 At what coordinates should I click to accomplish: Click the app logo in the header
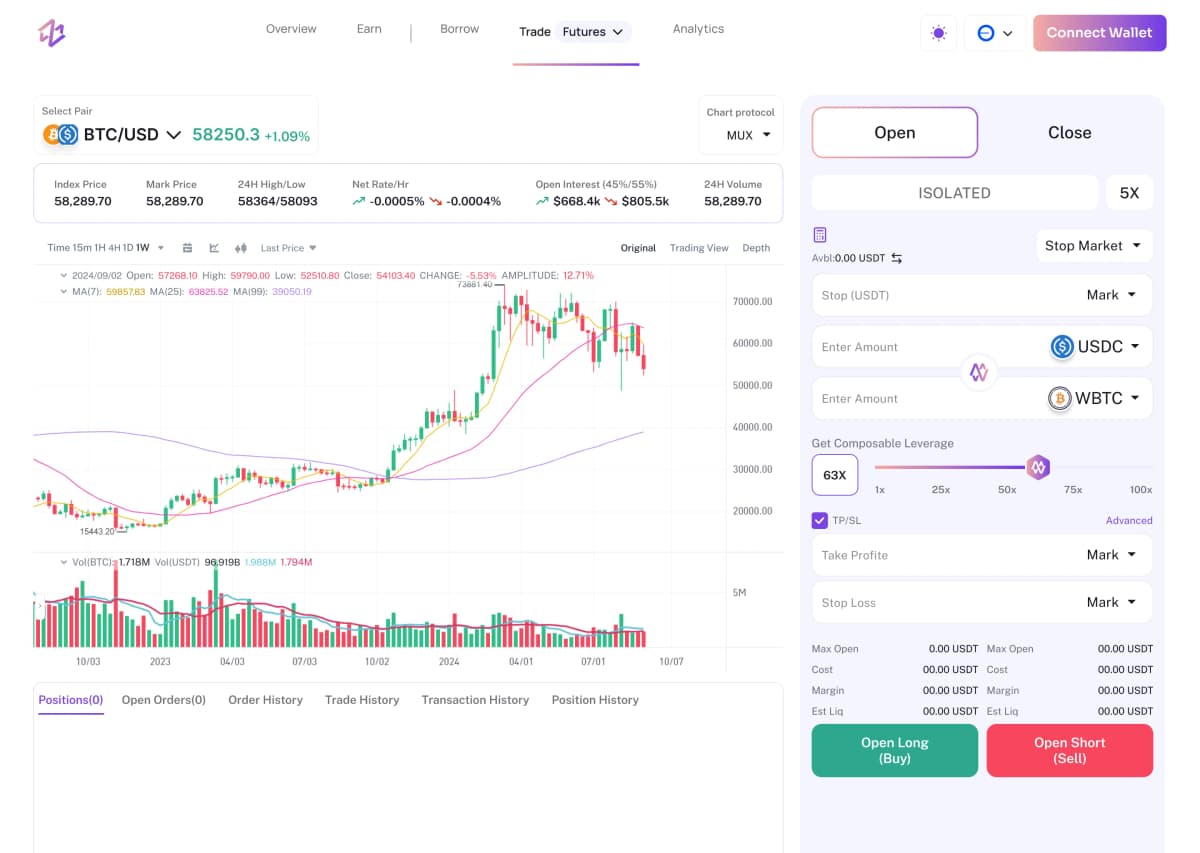pyautogui.click(x=52, y=33)
